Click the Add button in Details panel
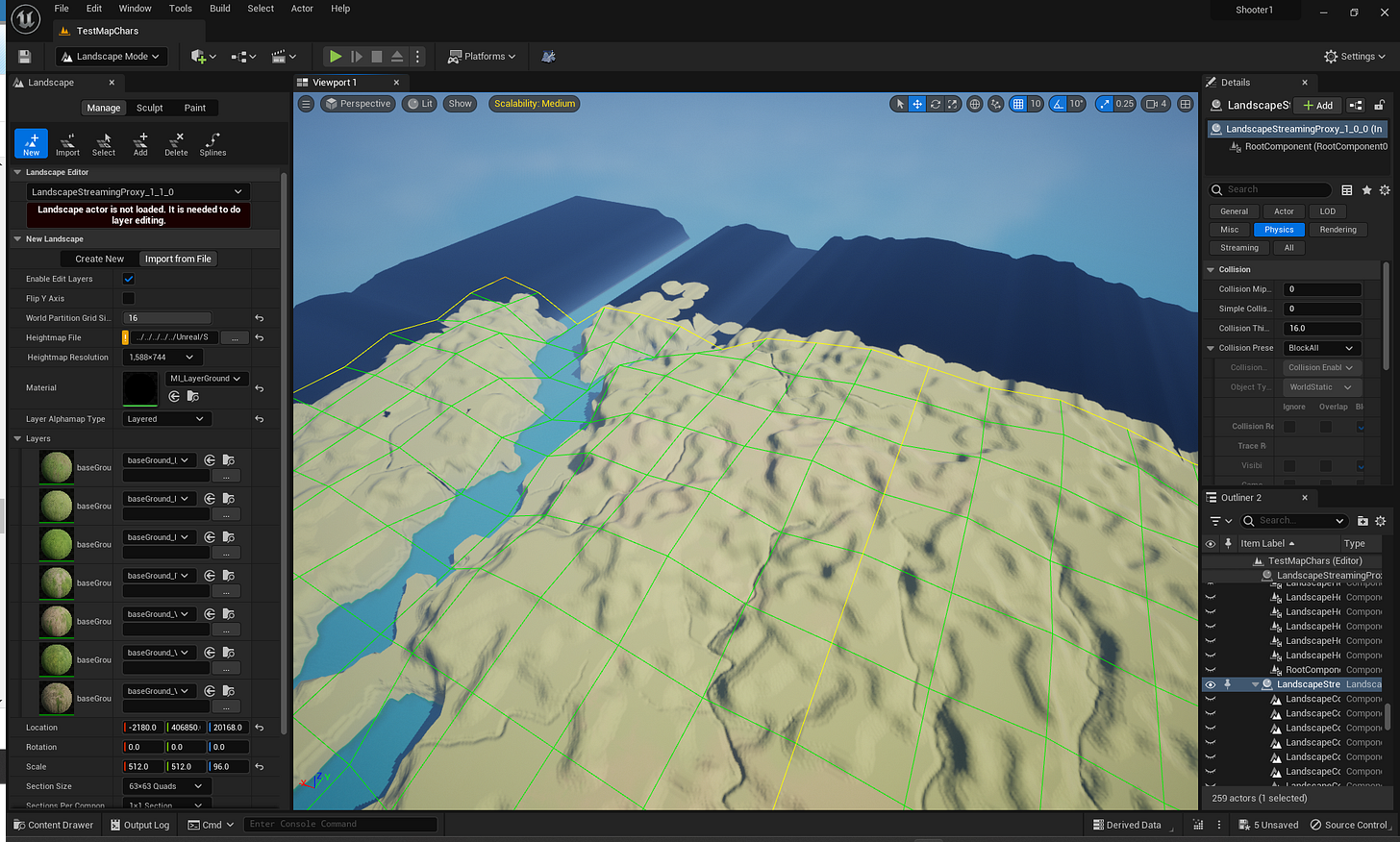Screen dimensions: 1400x842 click(1317, 105)
